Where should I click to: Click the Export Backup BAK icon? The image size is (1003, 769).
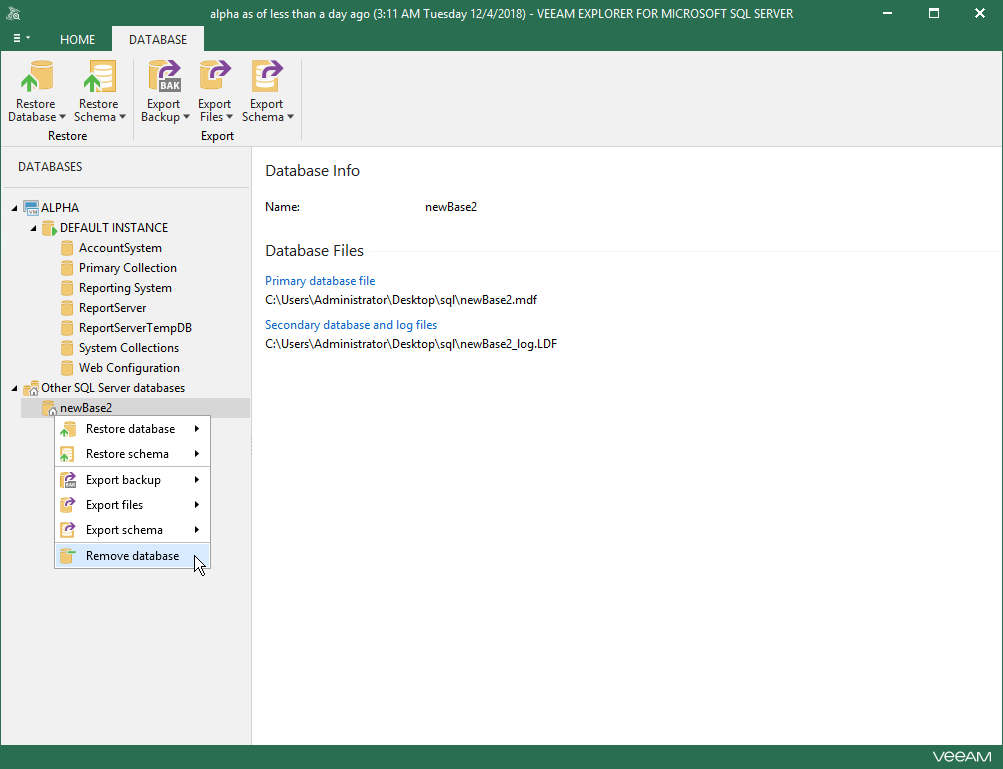(164, 77)
